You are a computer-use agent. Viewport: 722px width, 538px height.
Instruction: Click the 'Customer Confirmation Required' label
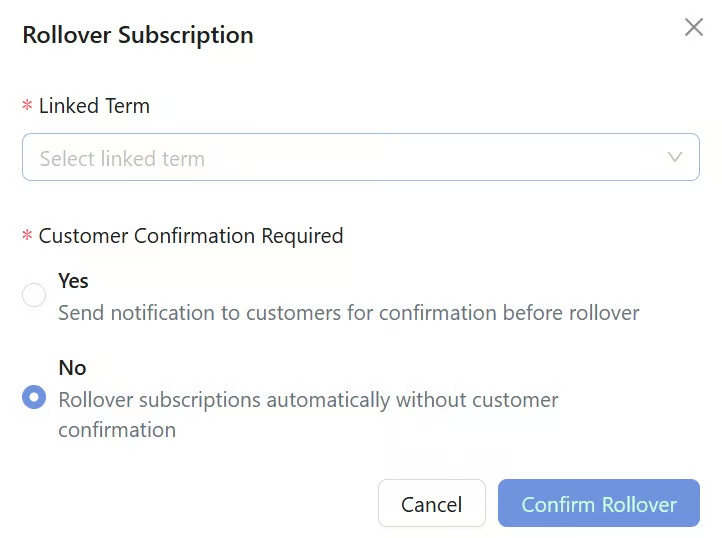[190, 236]
